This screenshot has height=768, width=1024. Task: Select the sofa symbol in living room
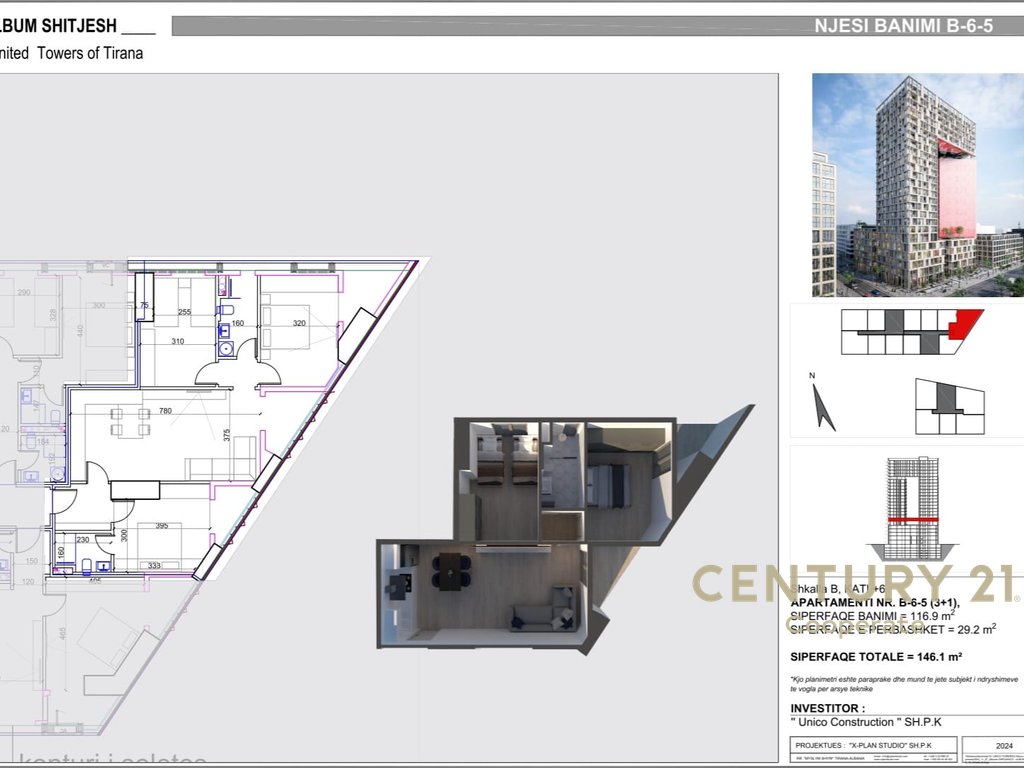point(220,466)
